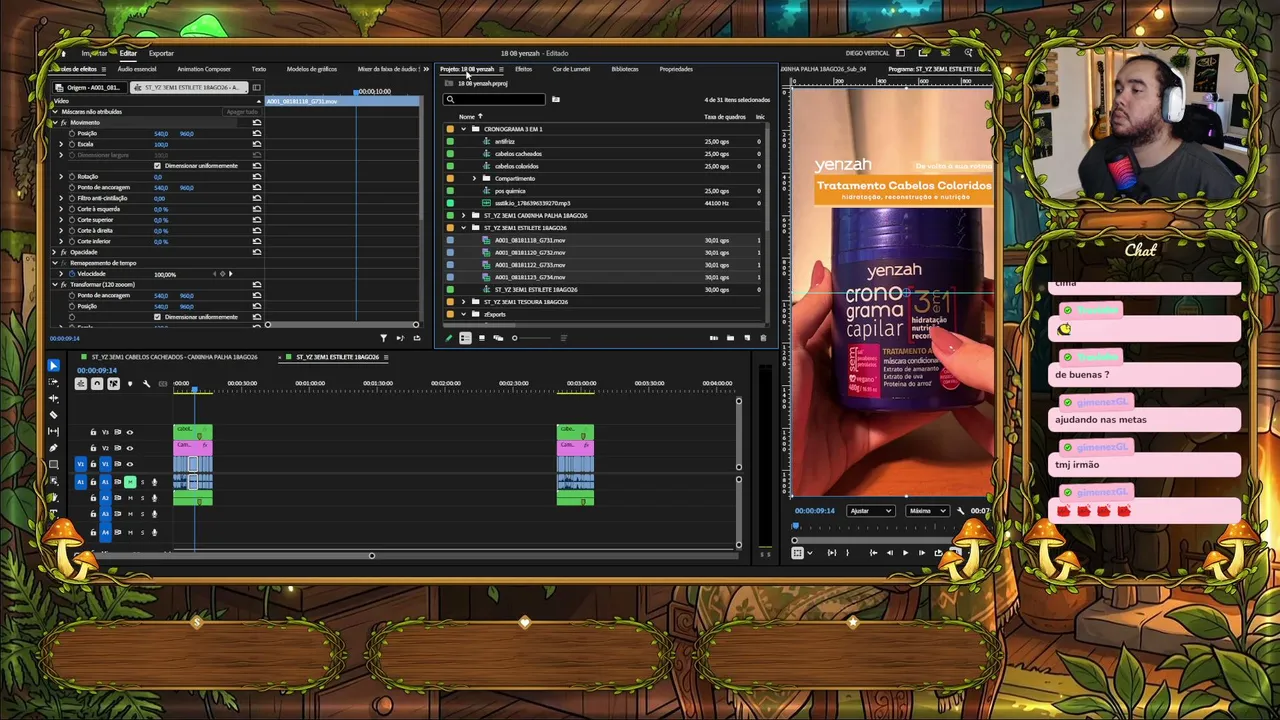Toggle Dimensionar uniformemente under Movimento
The height and width of the screenshot is (720, 1280).
click(x=157, y=166)
